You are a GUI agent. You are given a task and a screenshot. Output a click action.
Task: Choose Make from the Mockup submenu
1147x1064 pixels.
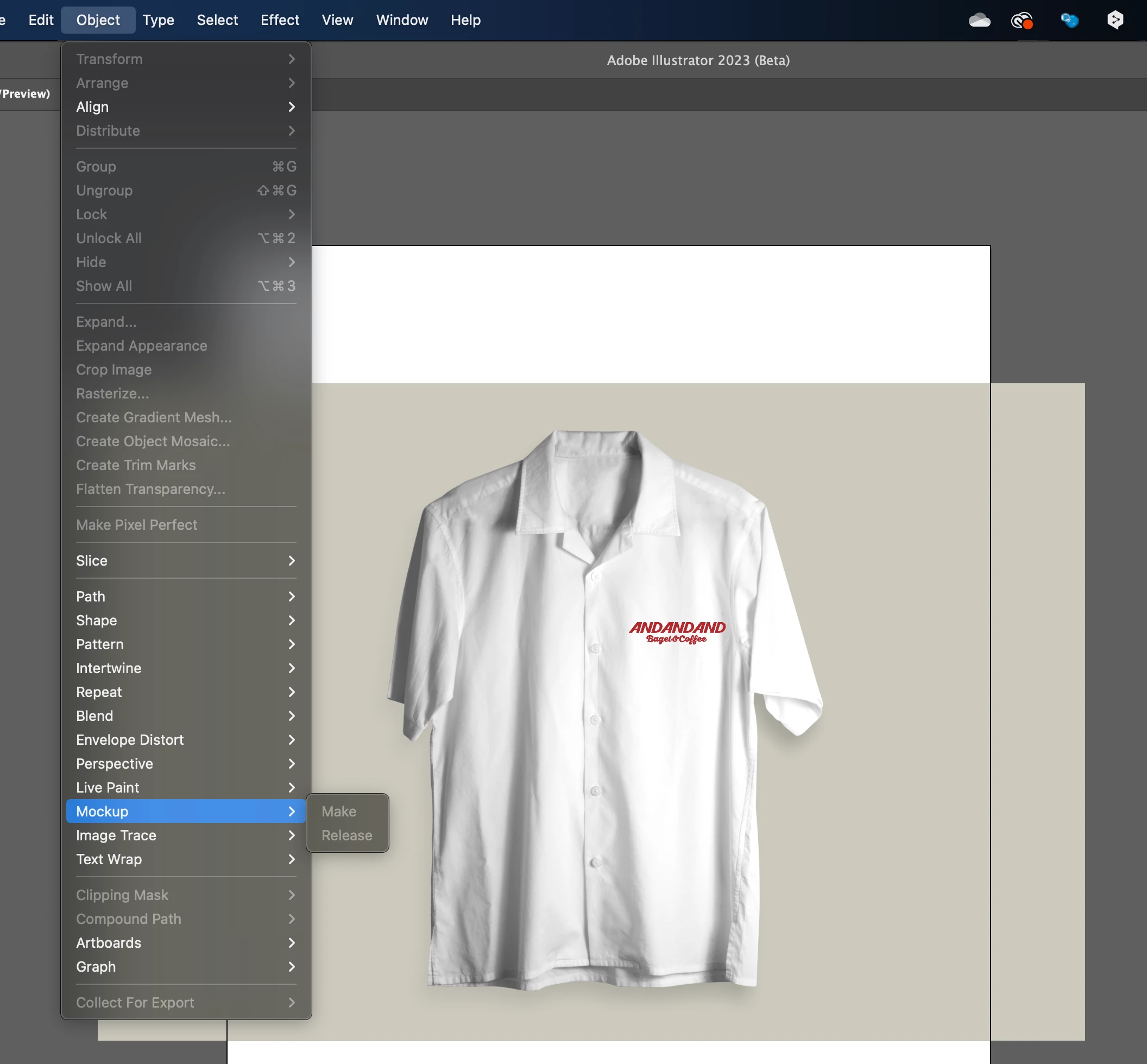point(339,811)
